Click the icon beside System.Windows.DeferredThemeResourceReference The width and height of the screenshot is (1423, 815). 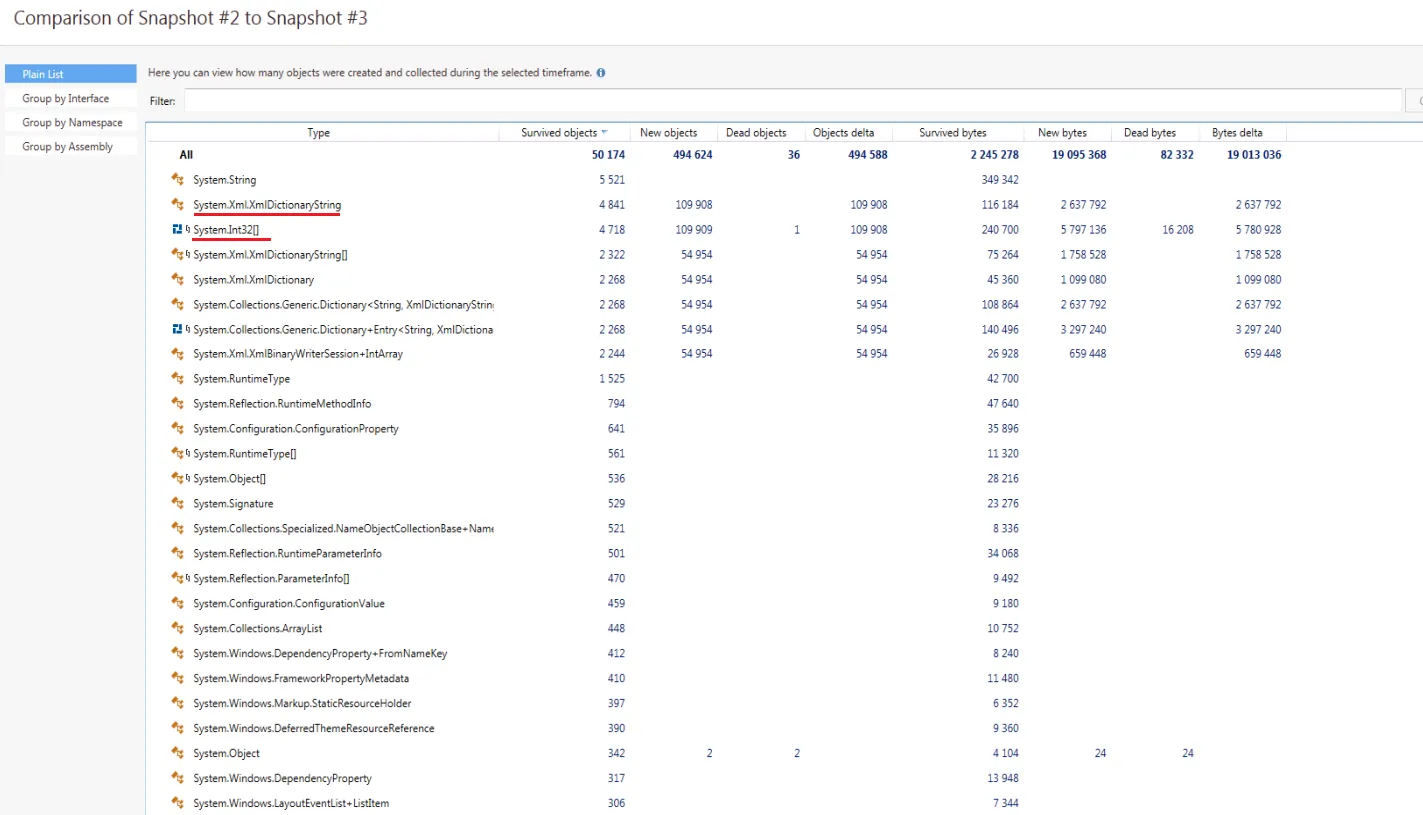click(x=178, y=729)
